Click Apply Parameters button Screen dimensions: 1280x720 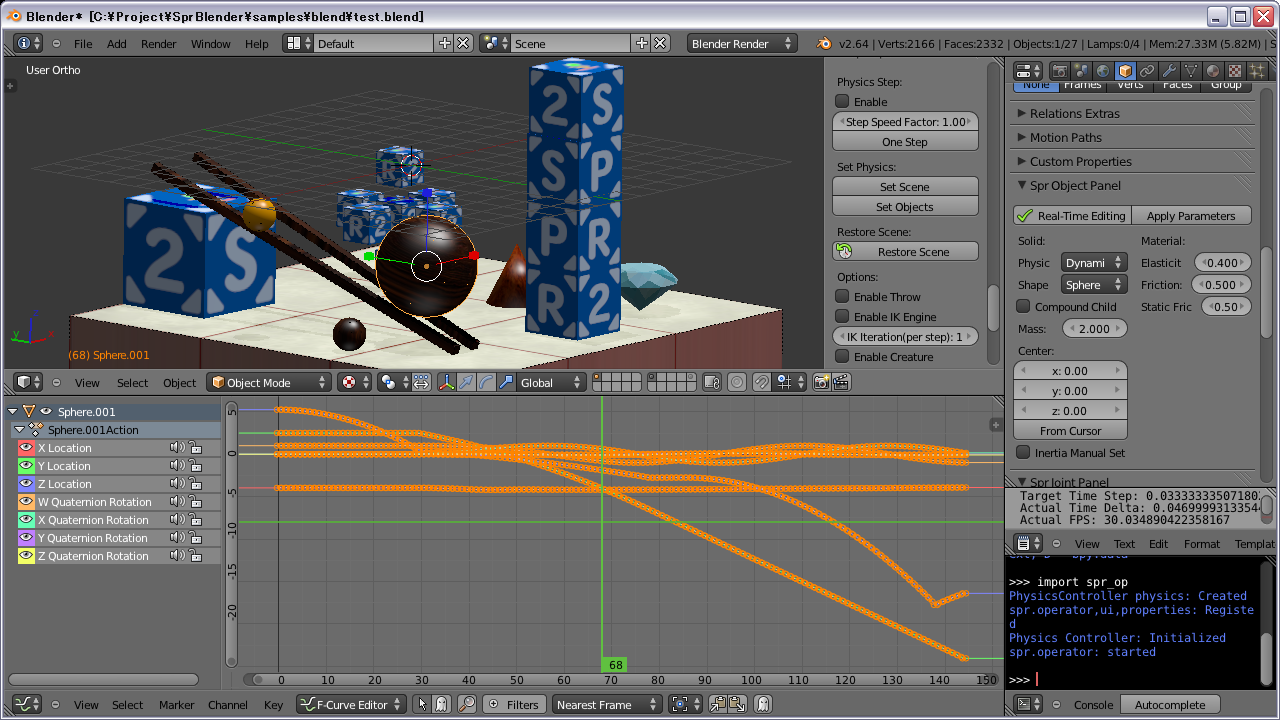[x=1191, y=215]
